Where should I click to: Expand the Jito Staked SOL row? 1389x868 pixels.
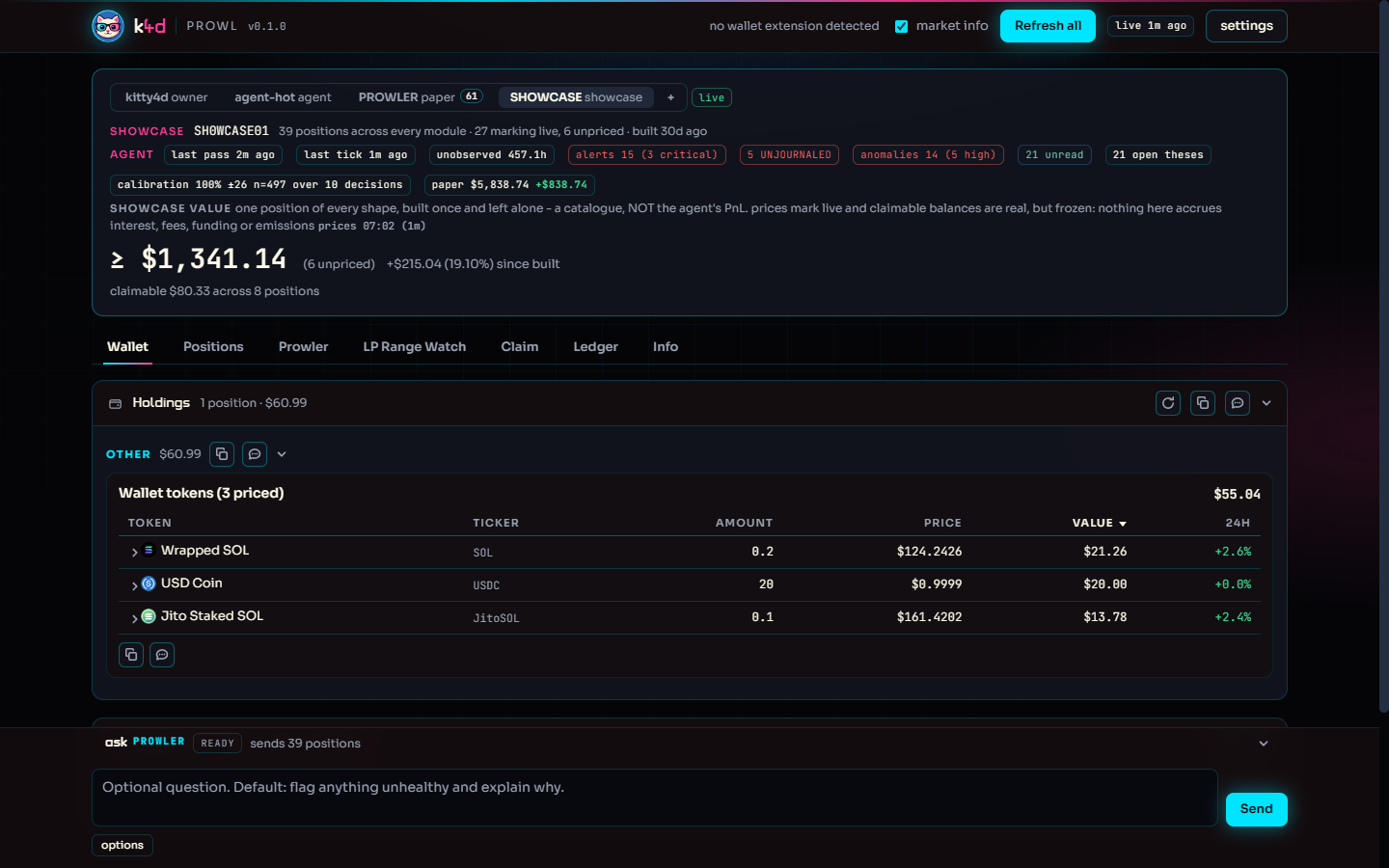pyautogui.click(x=134, y=618)
